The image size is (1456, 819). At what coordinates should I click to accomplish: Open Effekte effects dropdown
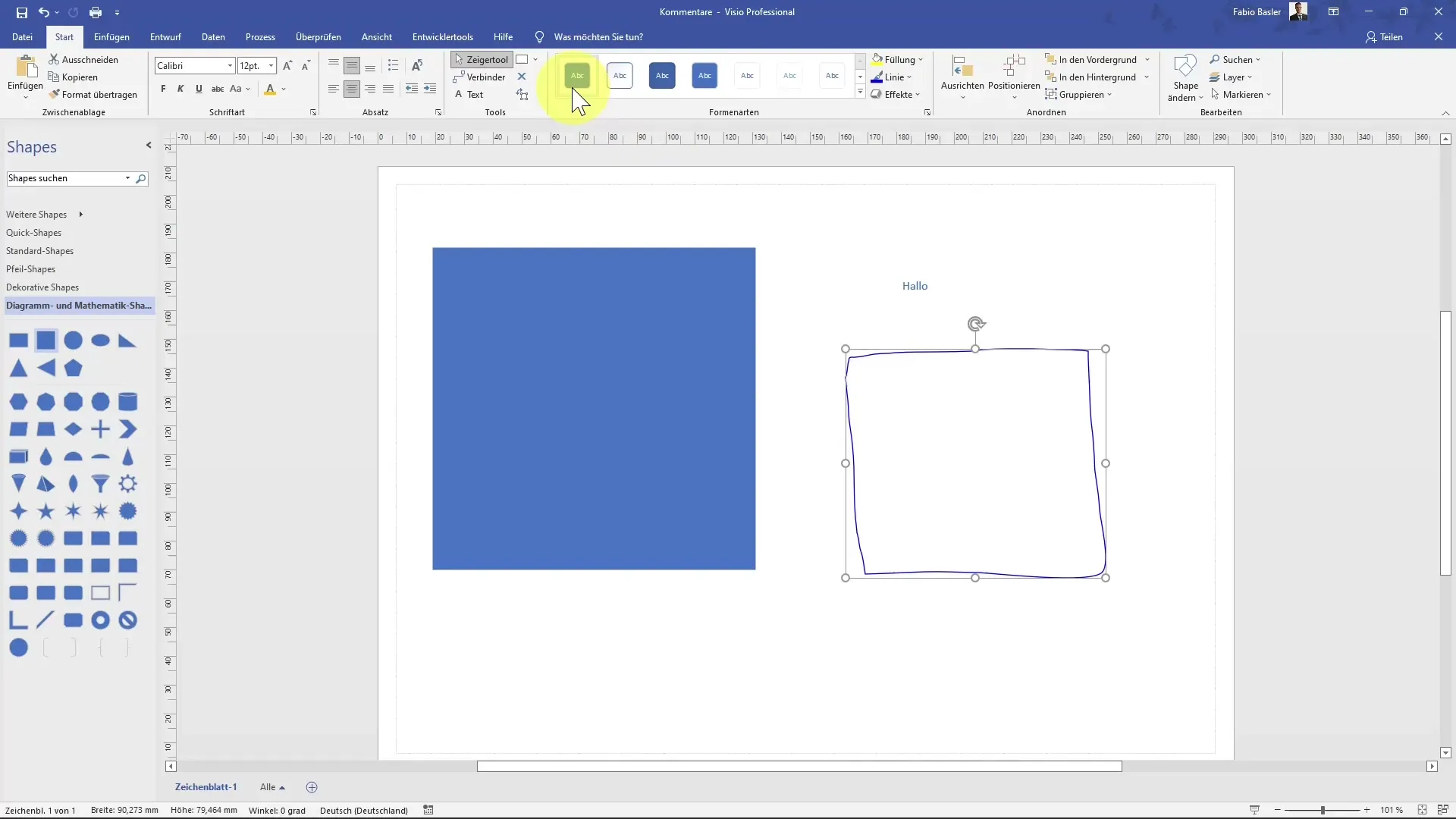tap(896, 94)
